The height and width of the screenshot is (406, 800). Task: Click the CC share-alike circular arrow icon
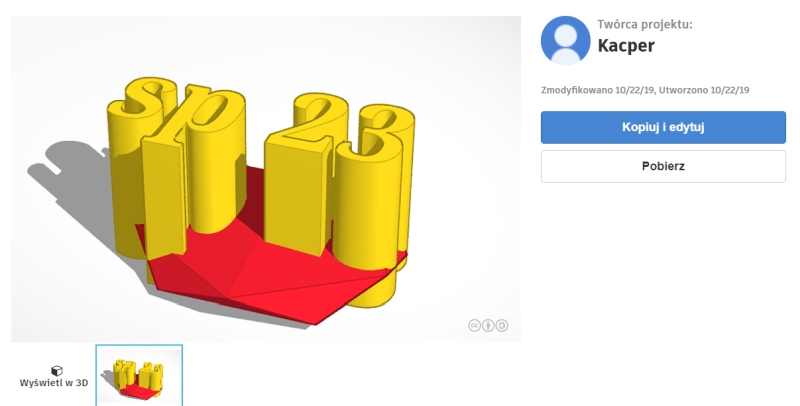tap(502, 325)
